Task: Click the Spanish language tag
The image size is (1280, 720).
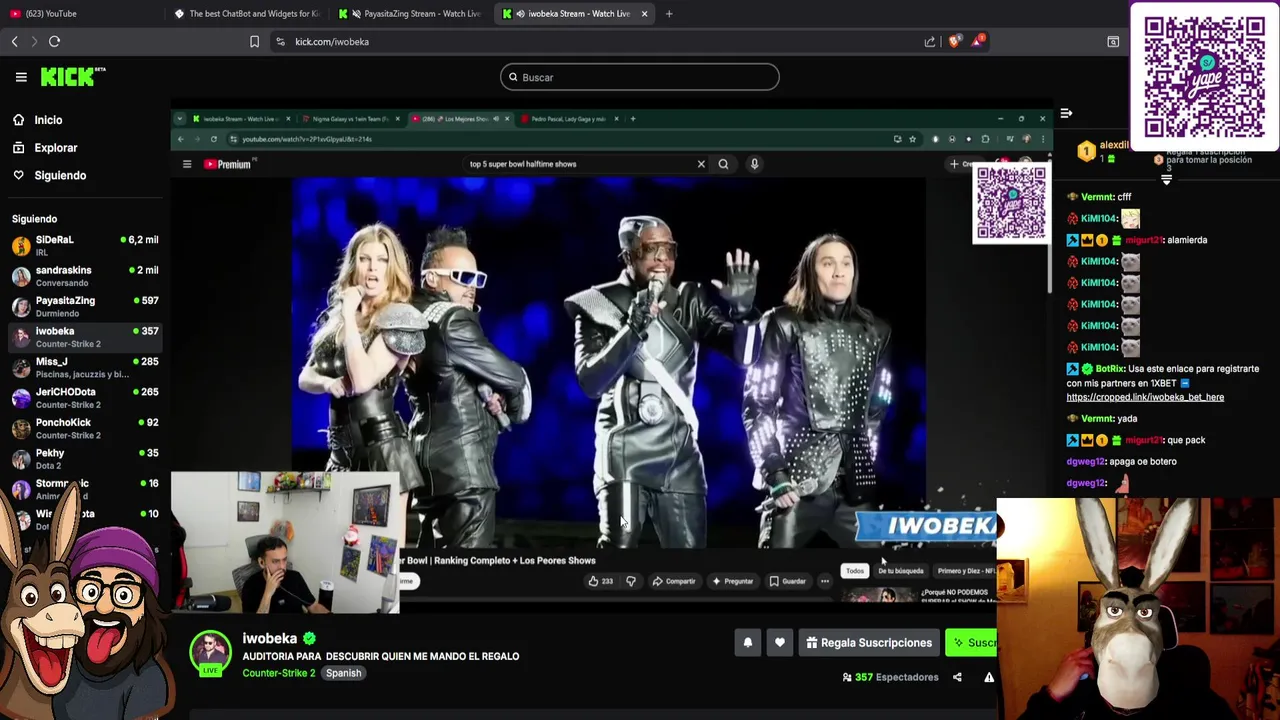Action: pos(343,673)
